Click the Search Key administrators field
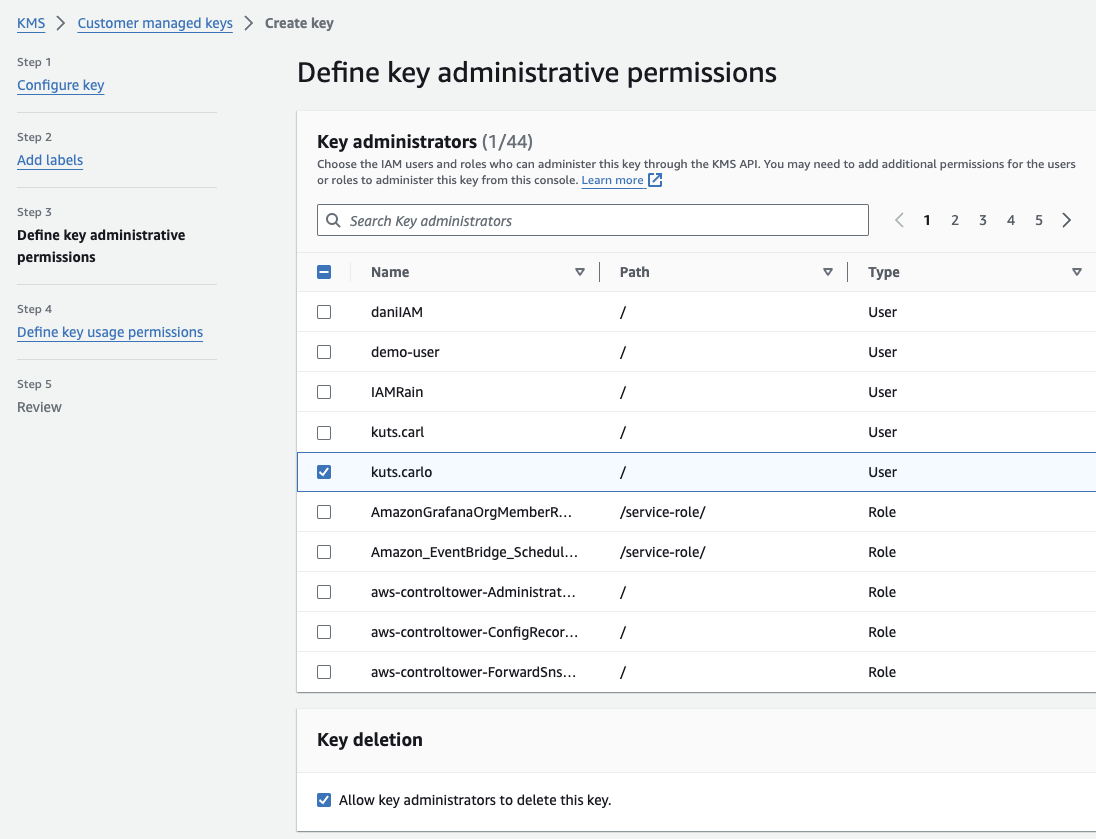Screen dimensions: 1096x839 [600, 220]
